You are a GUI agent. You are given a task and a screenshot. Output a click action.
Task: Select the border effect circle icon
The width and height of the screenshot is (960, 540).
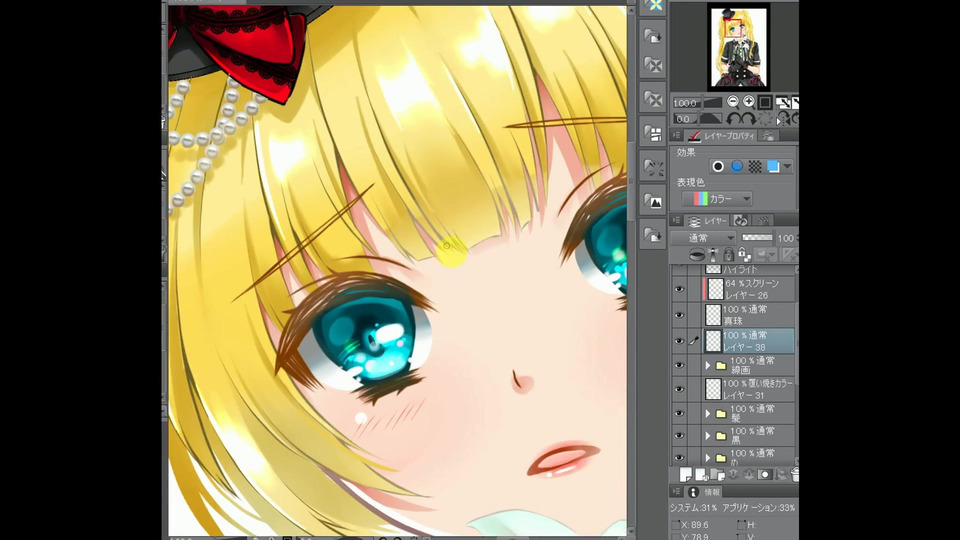(x=717, y=166)
